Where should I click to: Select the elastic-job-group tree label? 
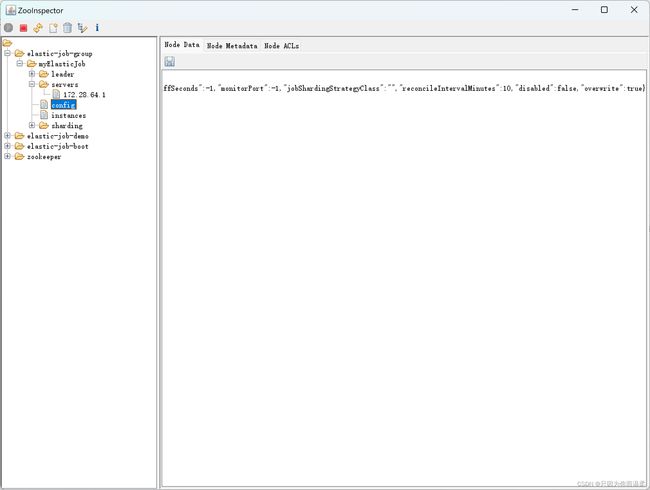[60, 53]
